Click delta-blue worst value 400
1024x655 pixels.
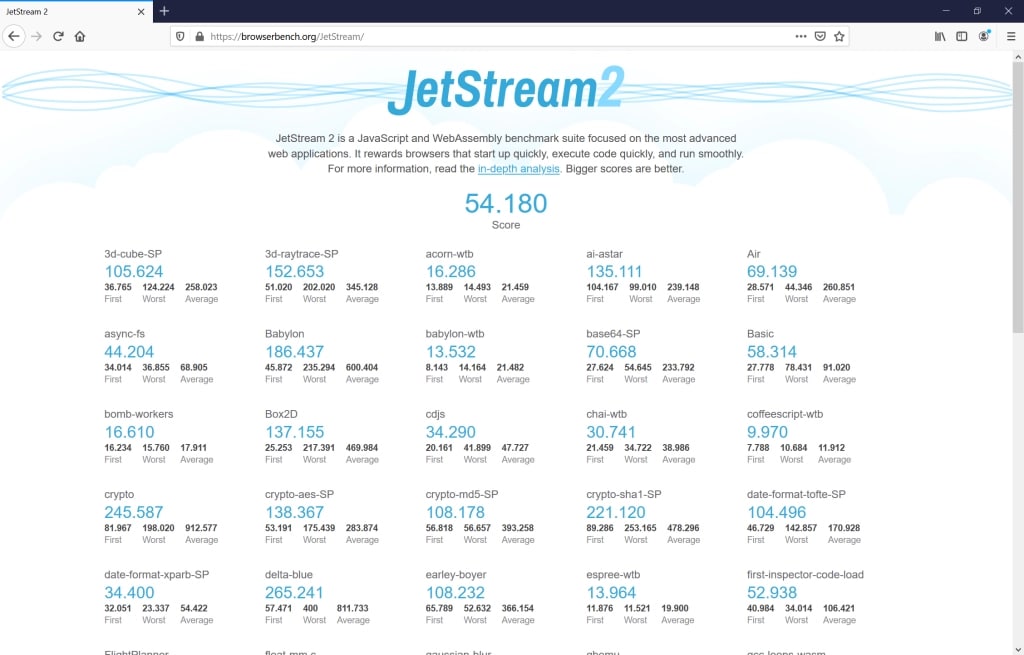pos(310,609)
